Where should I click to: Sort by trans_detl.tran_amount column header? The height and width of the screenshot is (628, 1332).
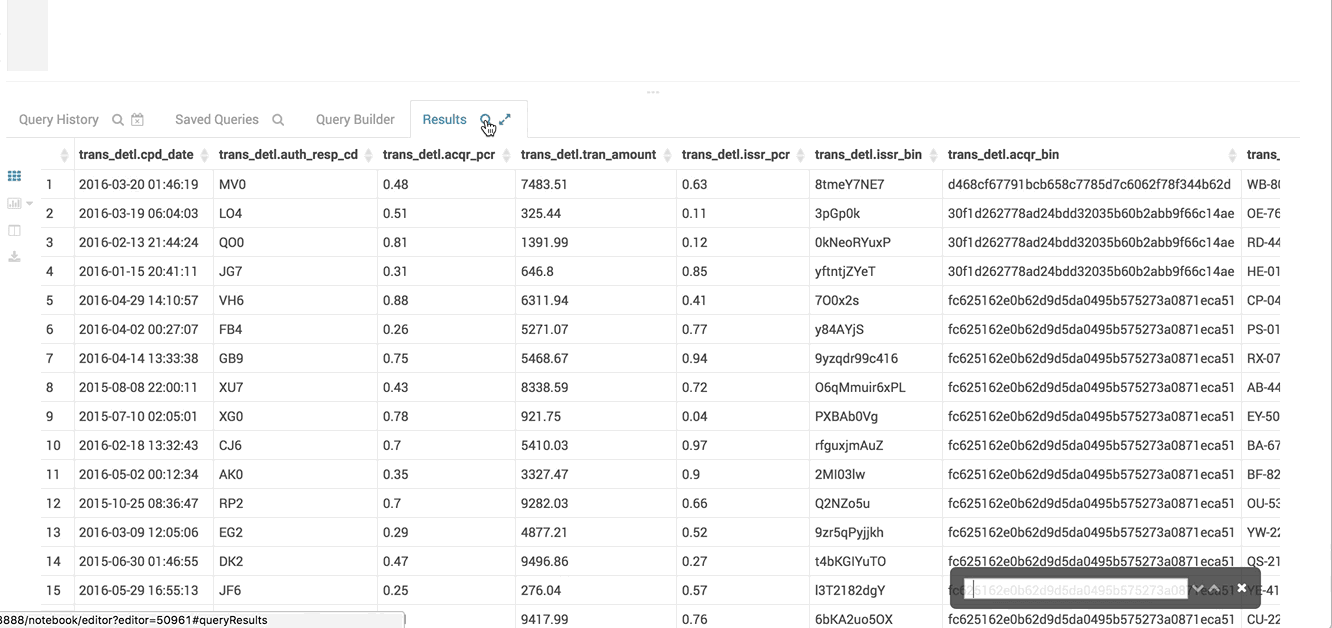588,155
